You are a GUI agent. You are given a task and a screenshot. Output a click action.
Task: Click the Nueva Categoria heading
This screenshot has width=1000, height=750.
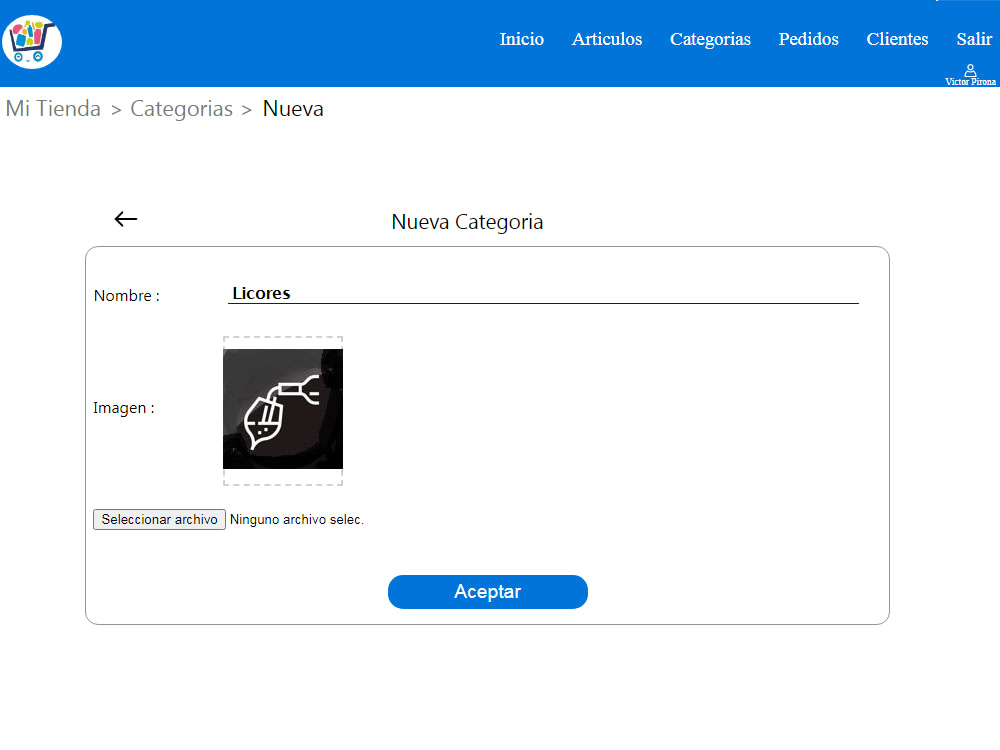[467, 222]
